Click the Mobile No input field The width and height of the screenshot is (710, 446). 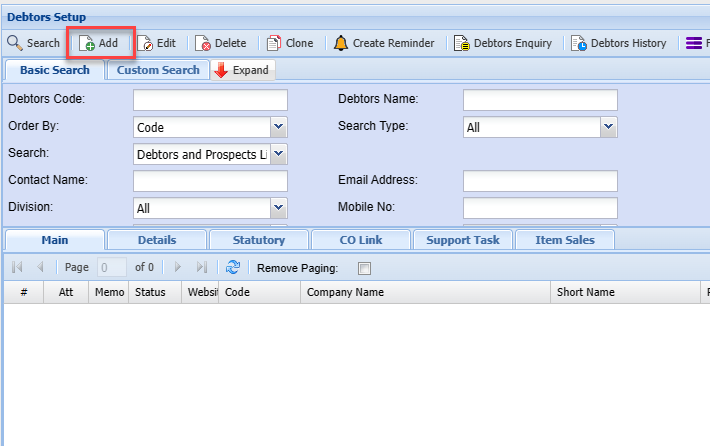[540, 208]
